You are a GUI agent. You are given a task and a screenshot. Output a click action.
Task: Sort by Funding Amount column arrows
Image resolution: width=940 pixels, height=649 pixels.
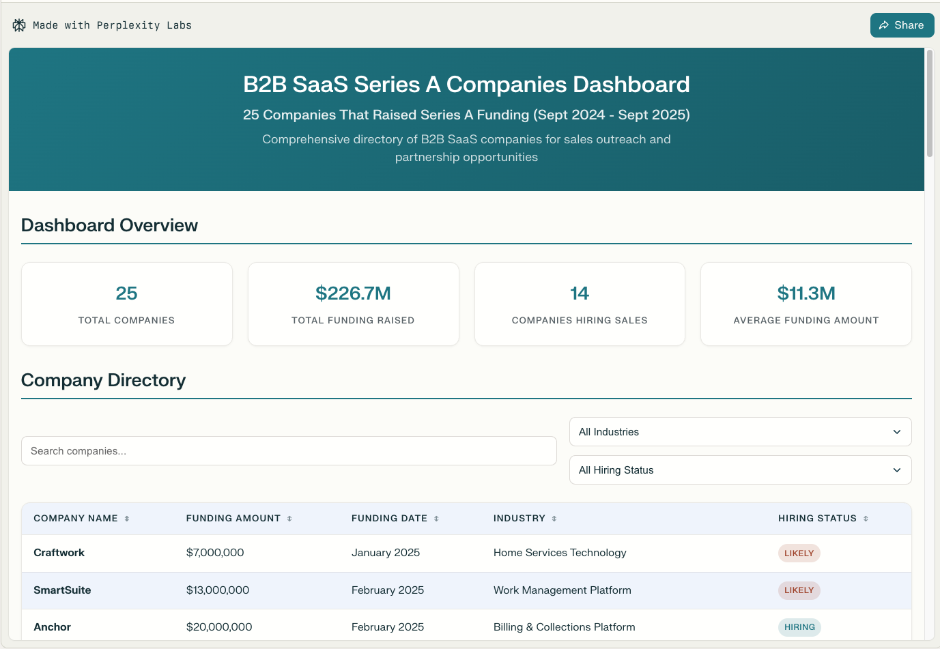[290, 519]
